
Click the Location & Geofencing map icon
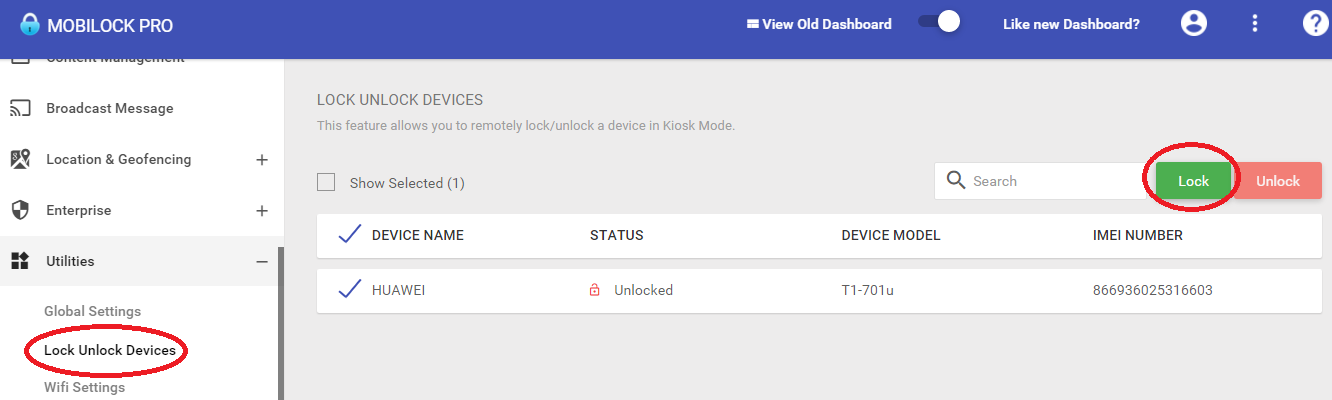point(20,159)
